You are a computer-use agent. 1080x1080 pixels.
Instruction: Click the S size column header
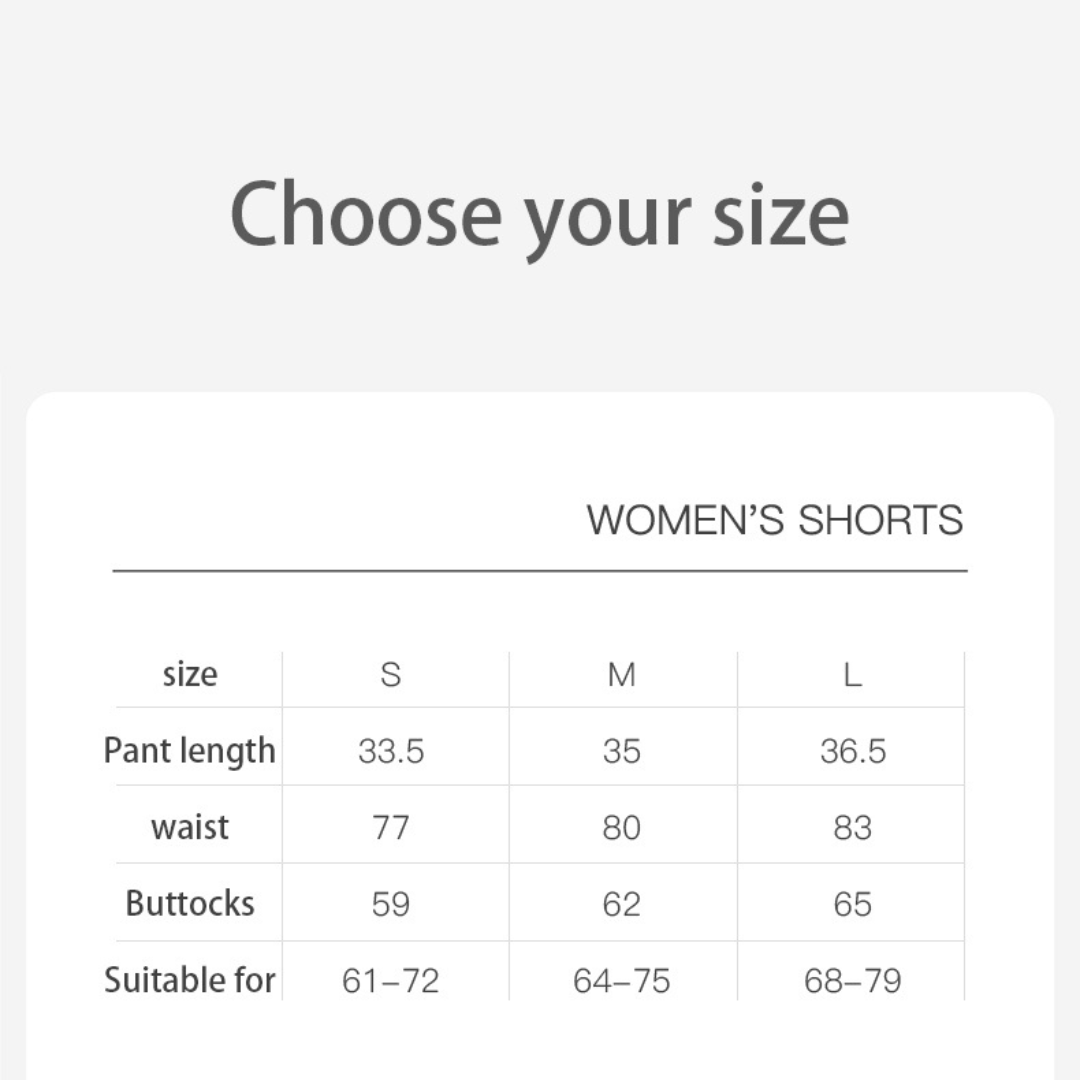pos(391,676)
